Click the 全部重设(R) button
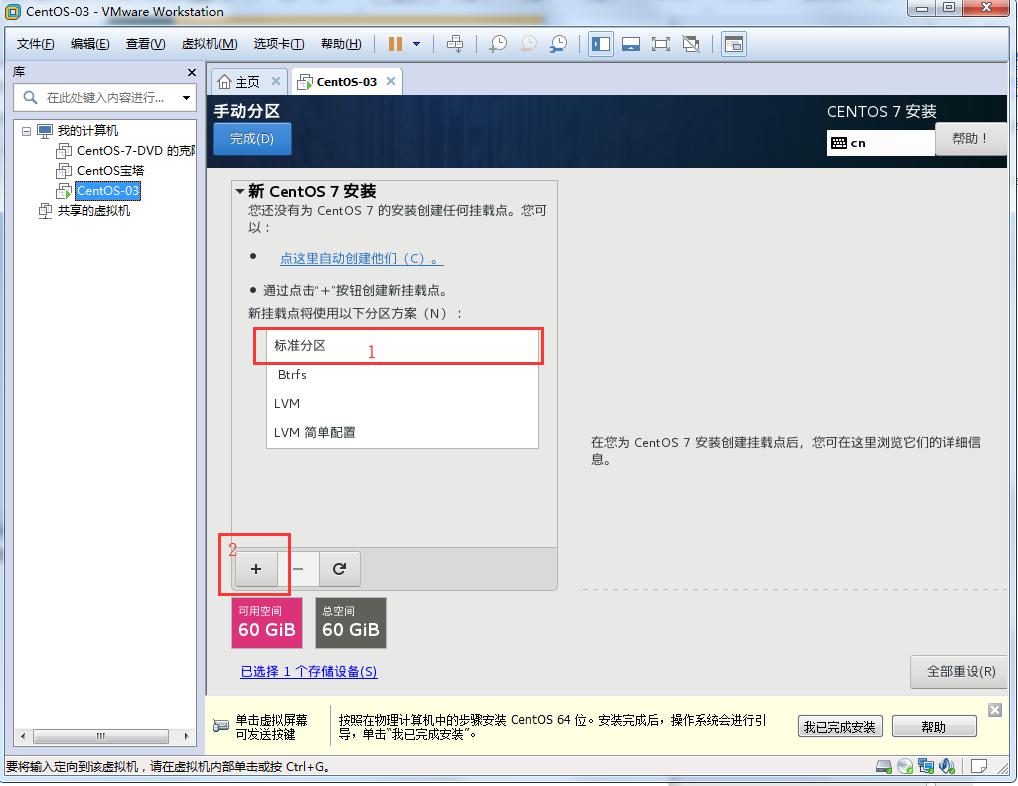 [961, 672]
